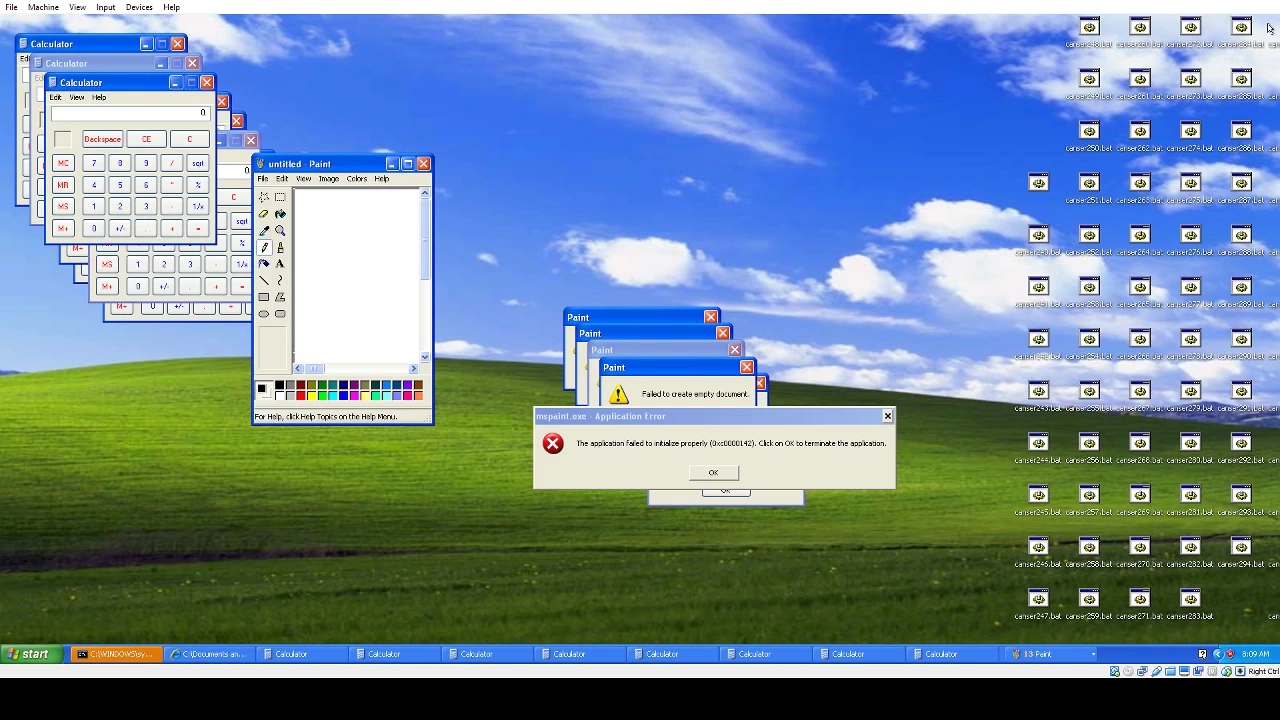The height and width of the screenshot is (720, 1280).
Task: Open the 13 Paint taskbar group dropdown
Action: point(1093,654)
